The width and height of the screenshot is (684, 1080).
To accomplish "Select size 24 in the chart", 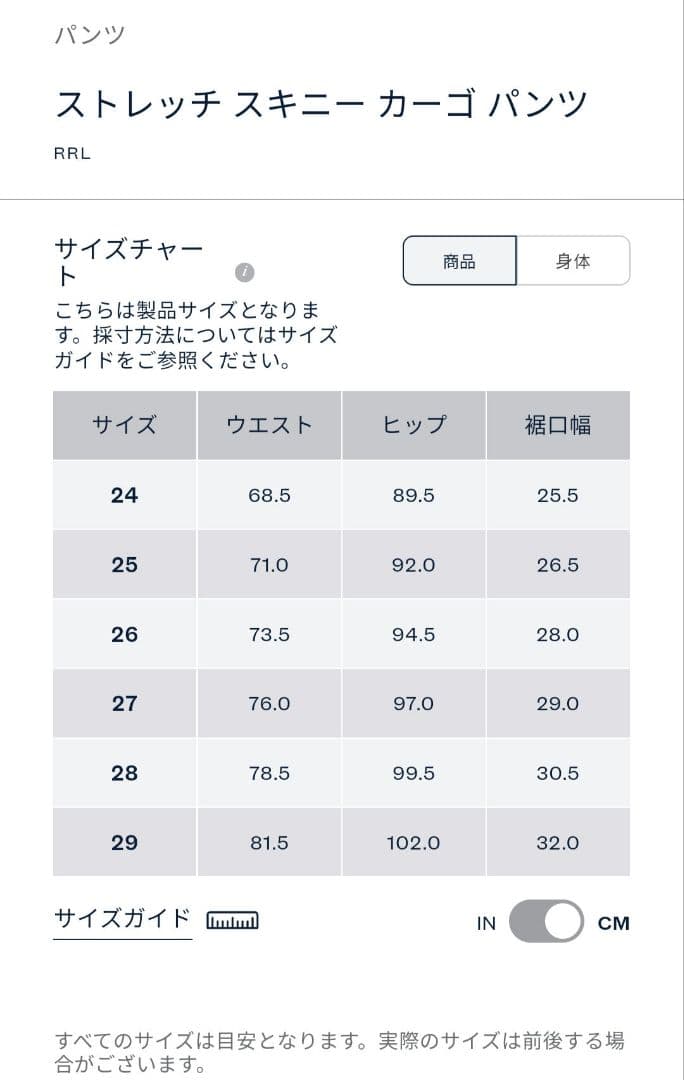I will tap(124, 495).
